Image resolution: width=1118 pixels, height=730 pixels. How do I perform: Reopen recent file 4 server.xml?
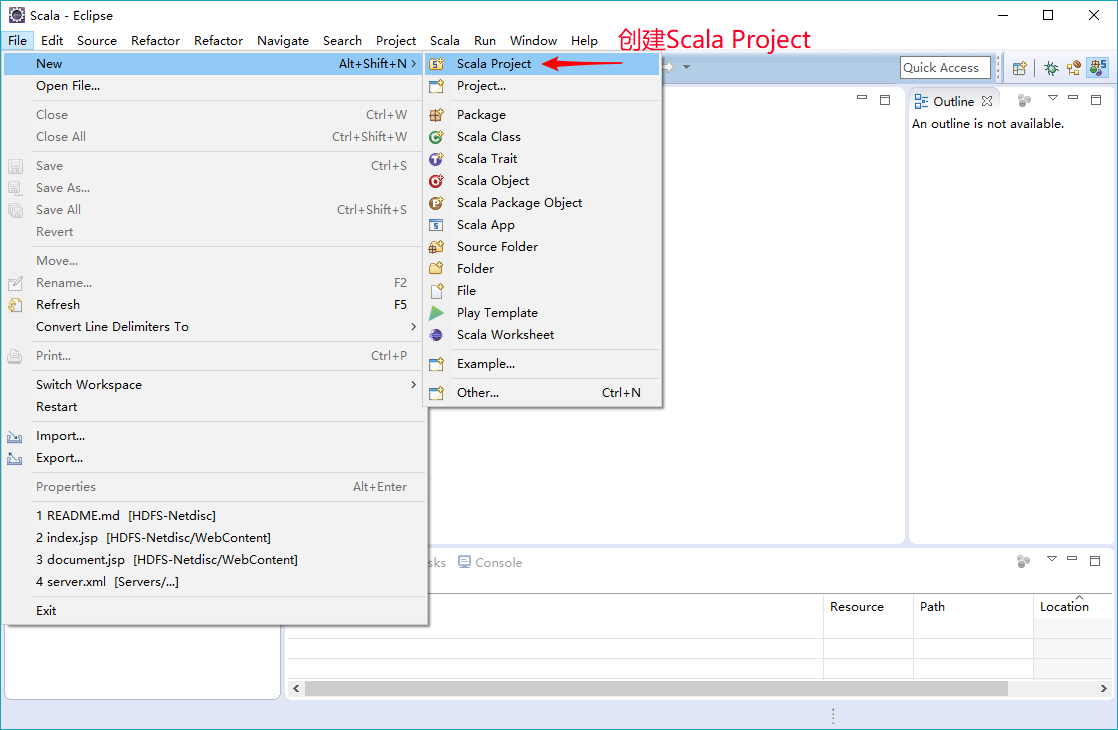click(x=214, y=582)
